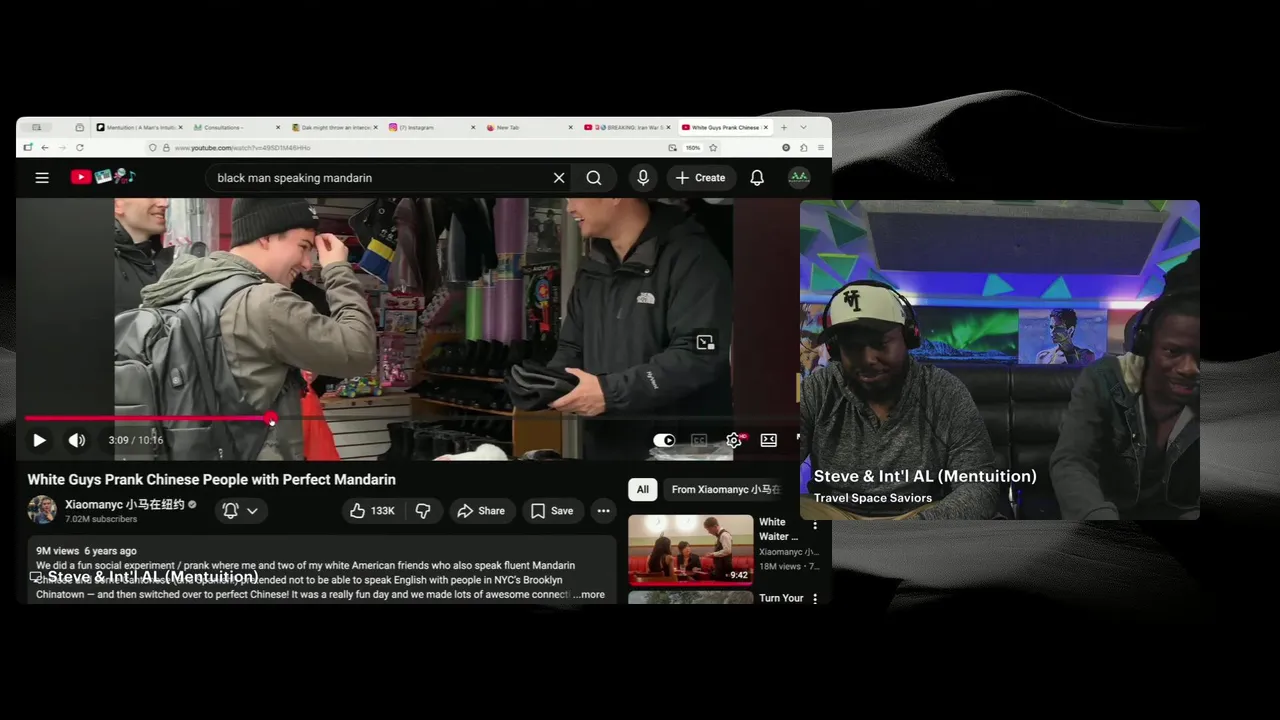Toggle the autoplay switch
1280x720 pixels.
pyautogui.click(x=664, y=440)
